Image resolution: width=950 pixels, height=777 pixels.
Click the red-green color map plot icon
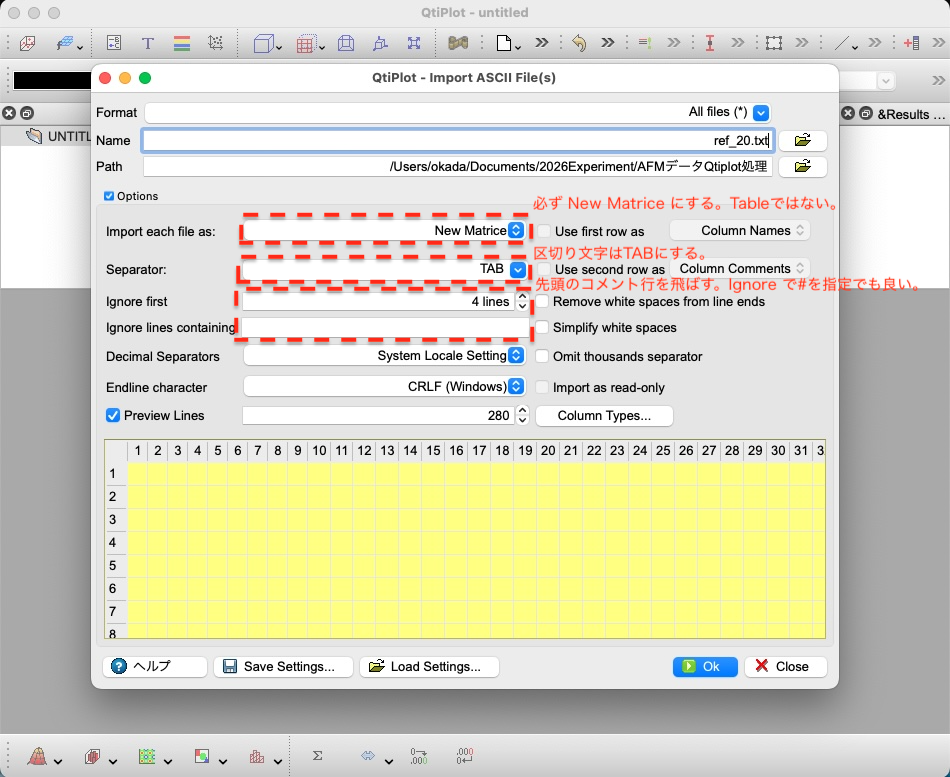tap(202, 756)
